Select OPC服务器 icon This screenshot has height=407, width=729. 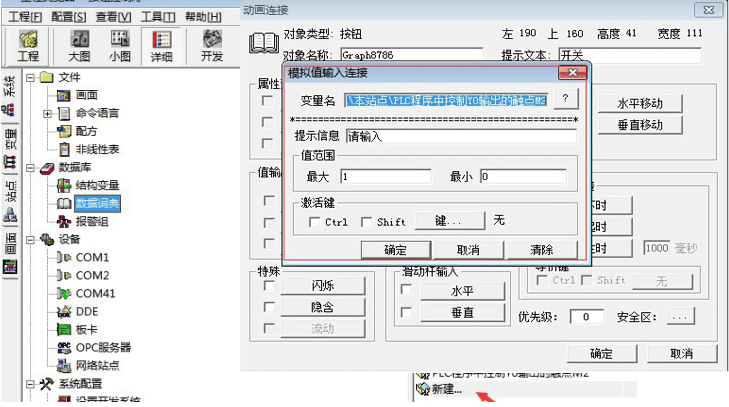(x=64, y=347)
